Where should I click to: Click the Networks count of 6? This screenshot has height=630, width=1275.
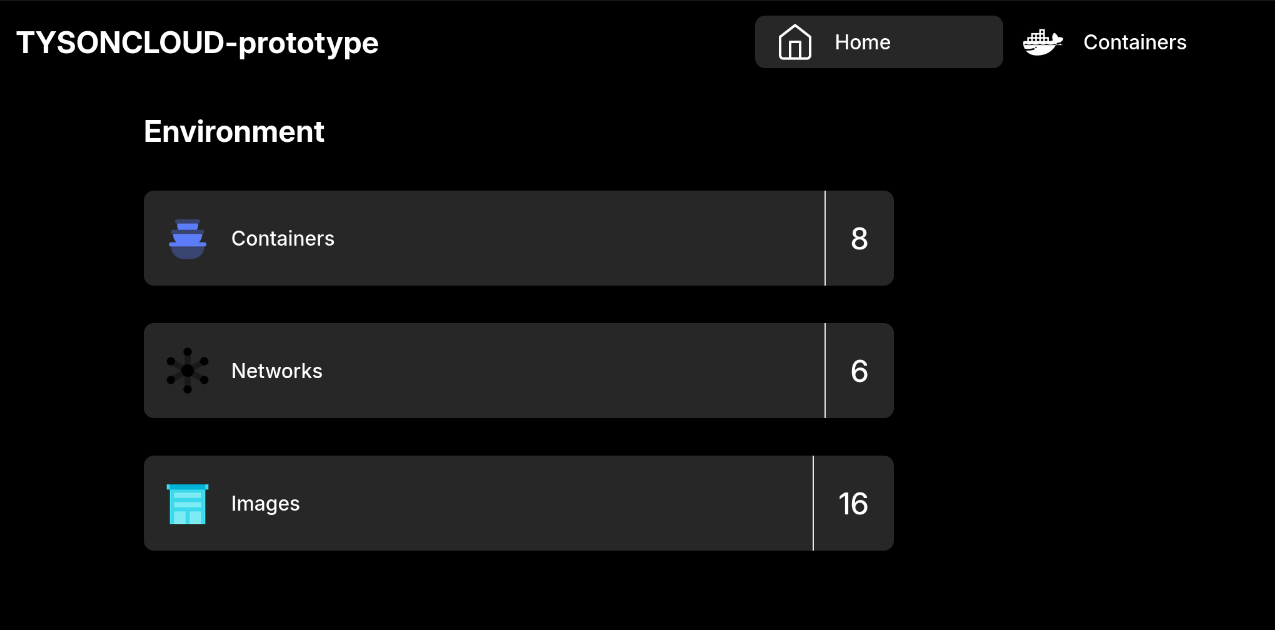tap(859, 372)
